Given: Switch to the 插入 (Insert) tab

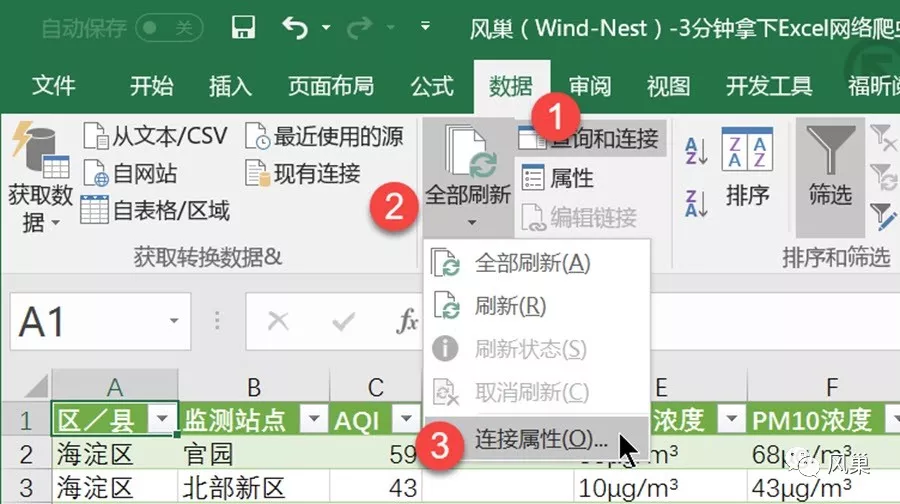Looking at the screenshot, I should tap(230, 86).
